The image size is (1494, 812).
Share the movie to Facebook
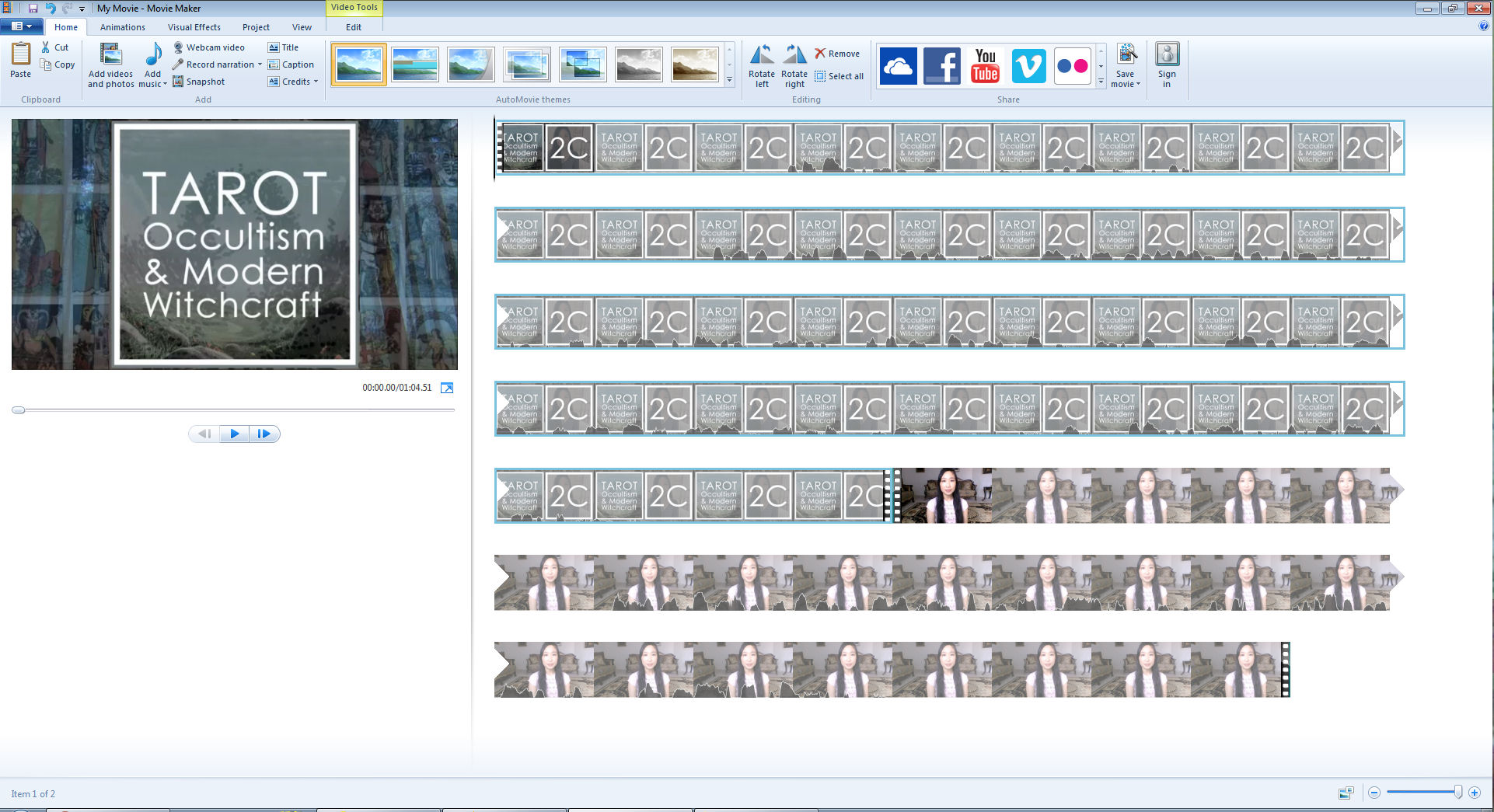point(941,65)
